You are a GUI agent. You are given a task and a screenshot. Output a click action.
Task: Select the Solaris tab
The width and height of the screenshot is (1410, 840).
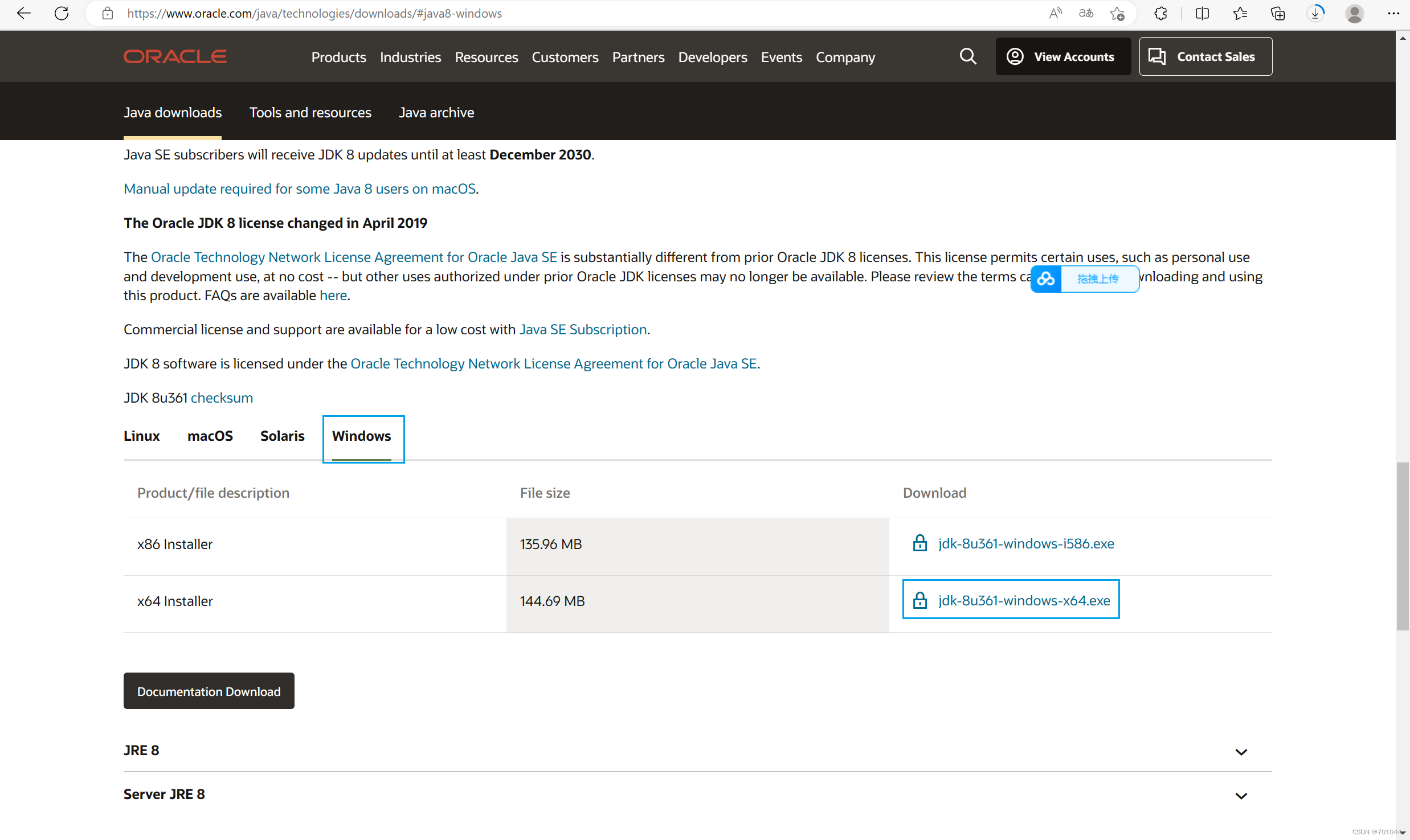coord(282,436)
